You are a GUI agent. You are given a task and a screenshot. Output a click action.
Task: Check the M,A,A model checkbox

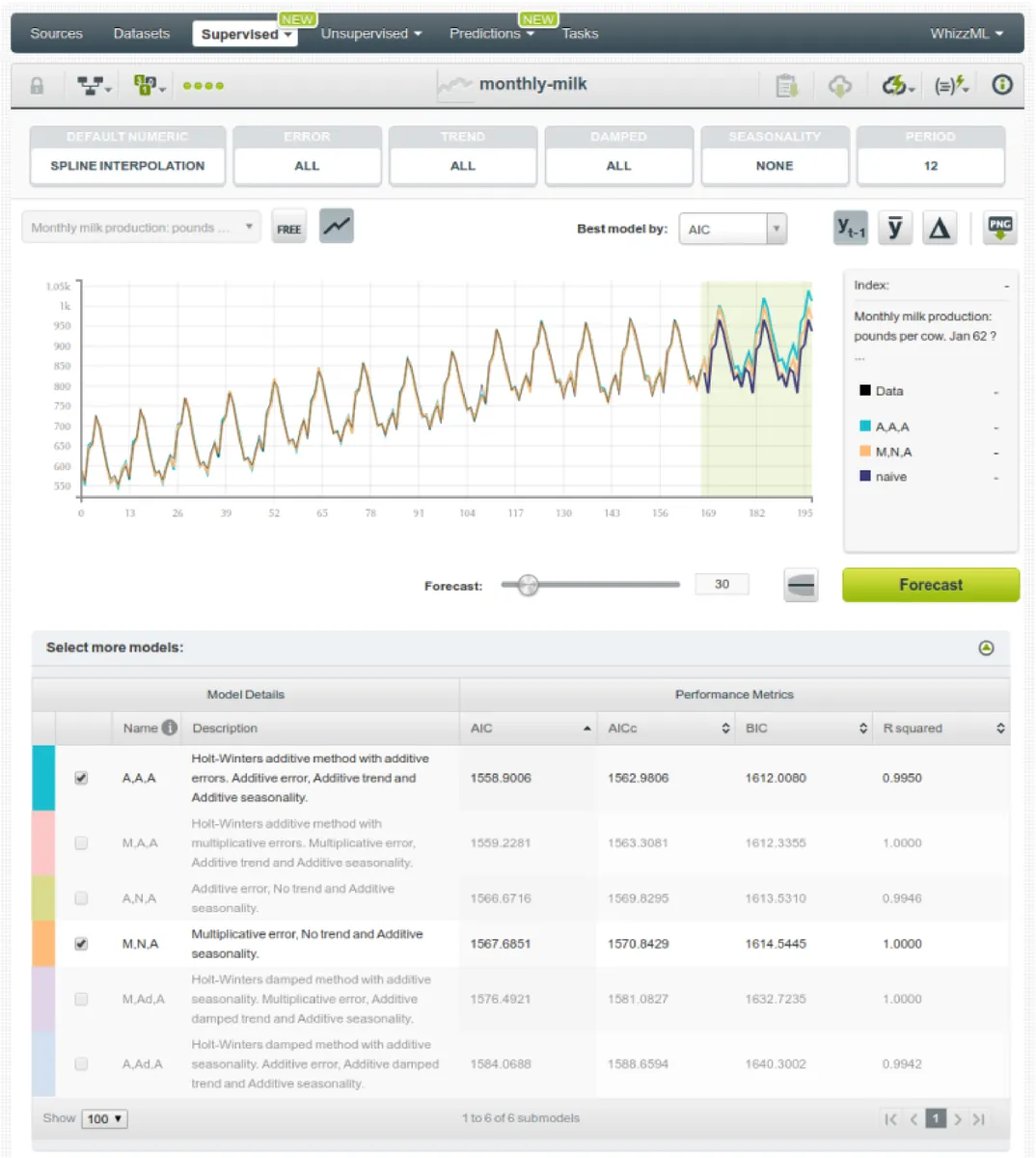(x=81, y=842)
